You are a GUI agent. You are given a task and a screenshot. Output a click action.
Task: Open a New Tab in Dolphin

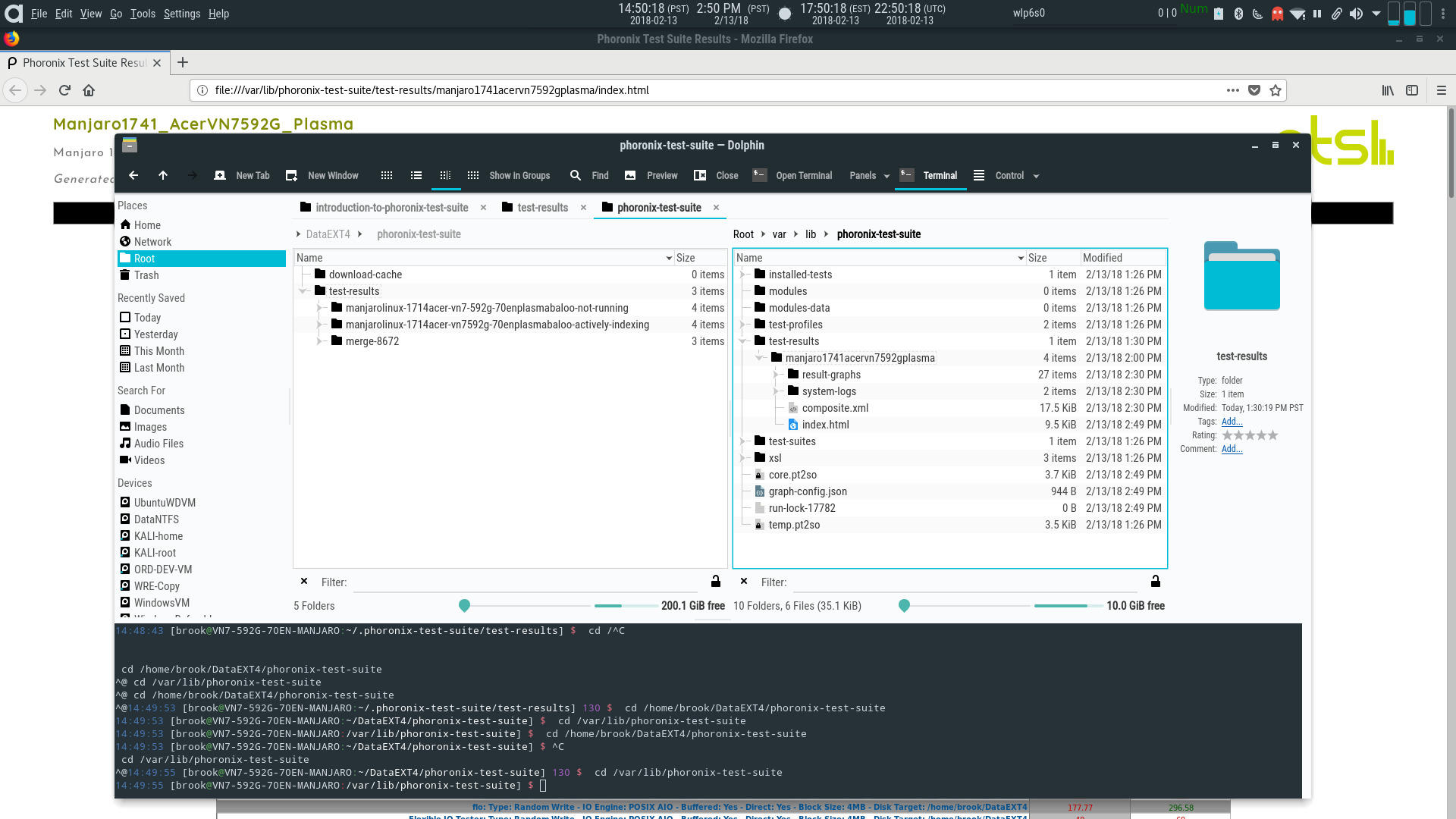pos(242,175)
